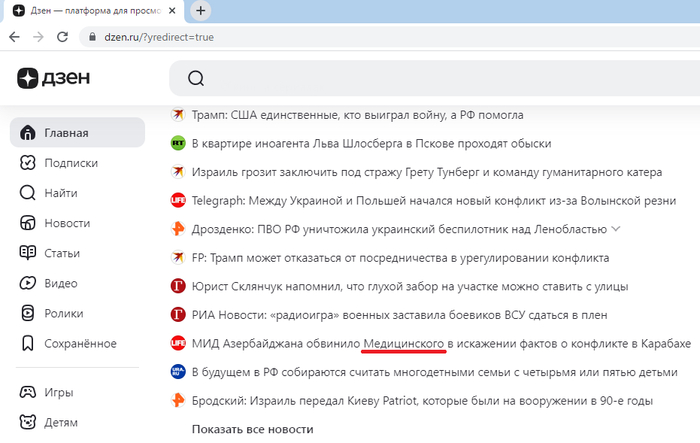Close the Дзен browser tab
This screenshot has height=443, width=700.
pos(172,11)
